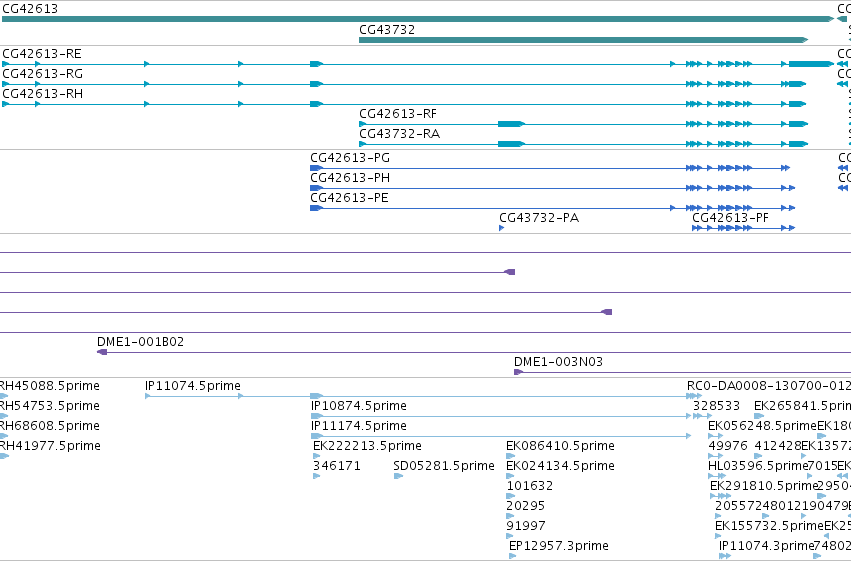851x561 pixels.
Task: Click the DME1-001B02 left end arrow
Action: (x=102, y=352)
